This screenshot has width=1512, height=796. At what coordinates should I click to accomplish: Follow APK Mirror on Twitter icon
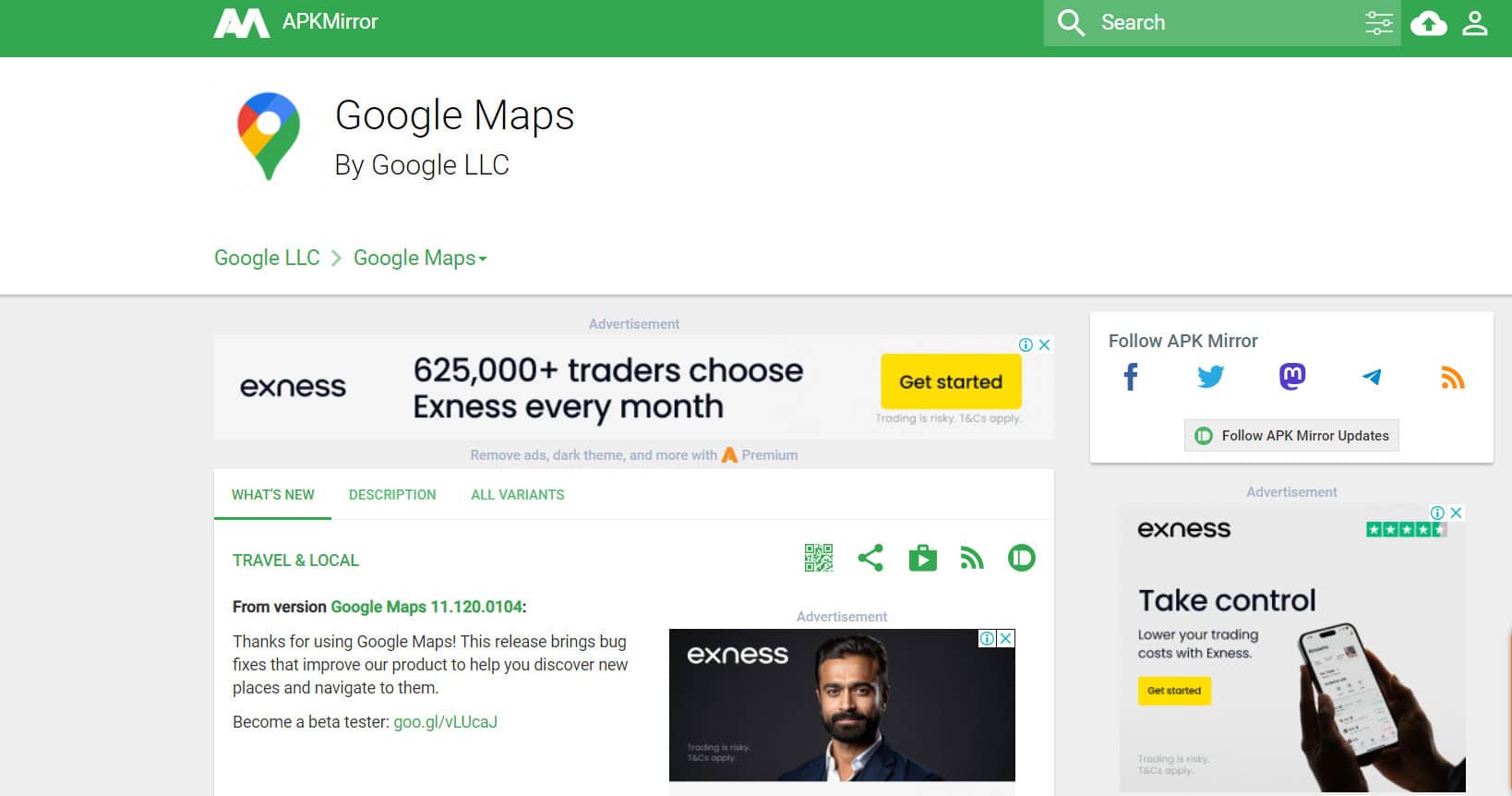1210,377
